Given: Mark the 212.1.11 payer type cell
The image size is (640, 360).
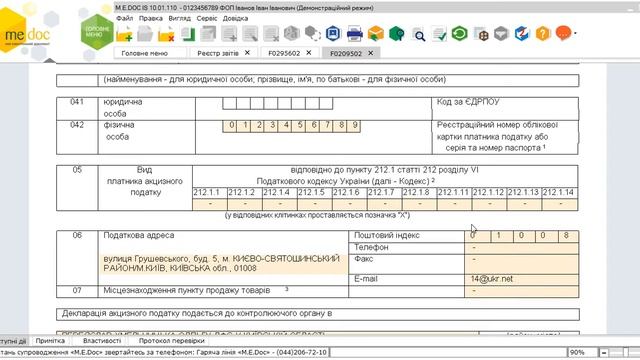Looking at the screenshot, I should [x=455, y=204].
